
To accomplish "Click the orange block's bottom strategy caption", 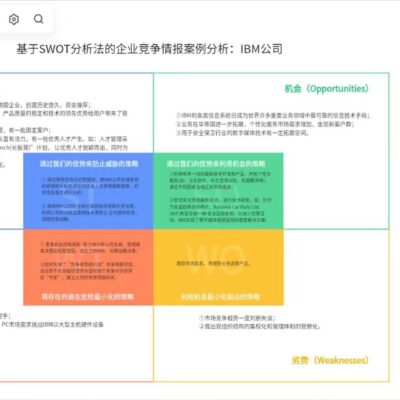I will coord(87,296).
